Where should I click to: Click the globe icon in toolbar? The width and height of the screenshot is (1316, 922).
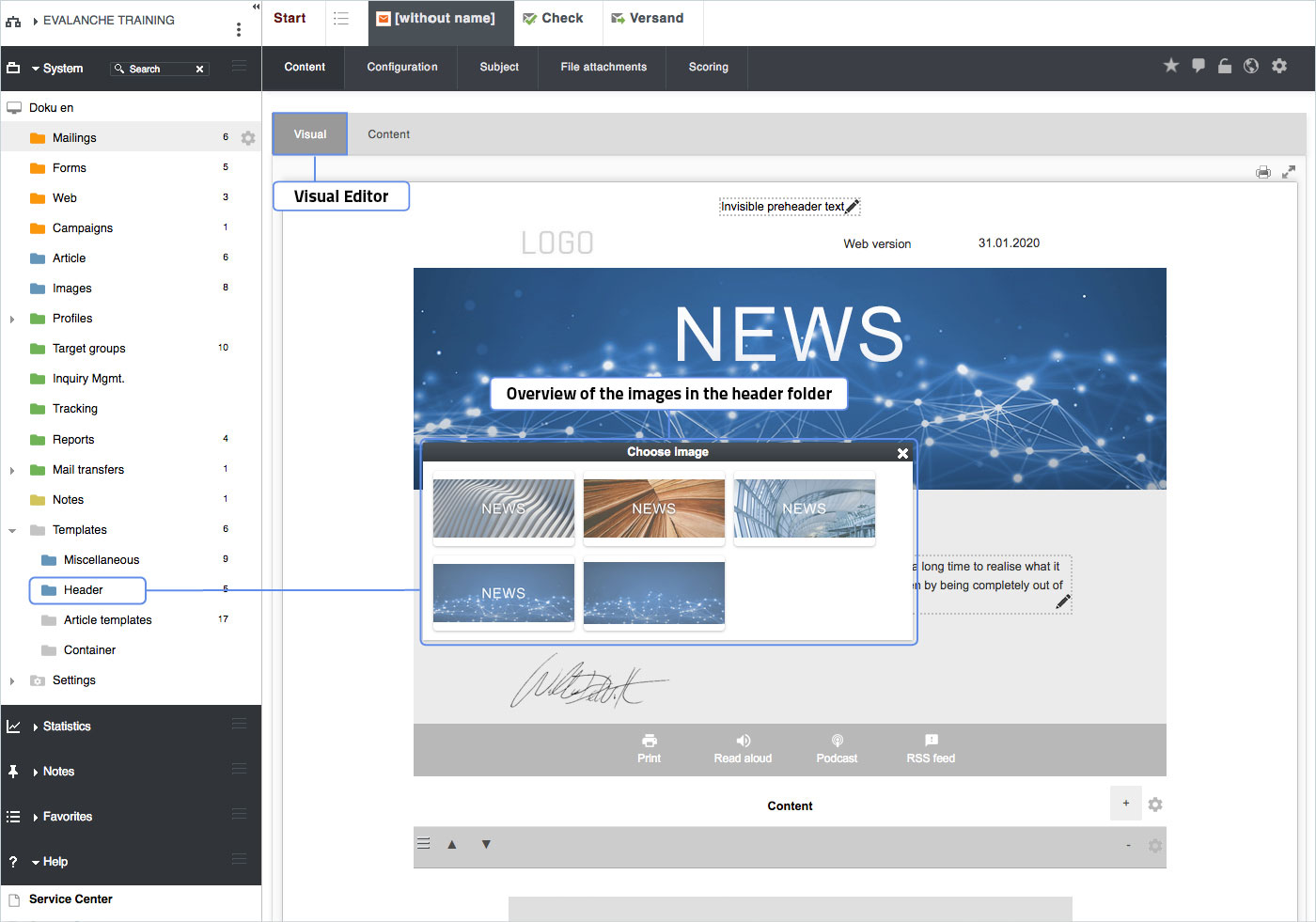[x=1251, y=66]
